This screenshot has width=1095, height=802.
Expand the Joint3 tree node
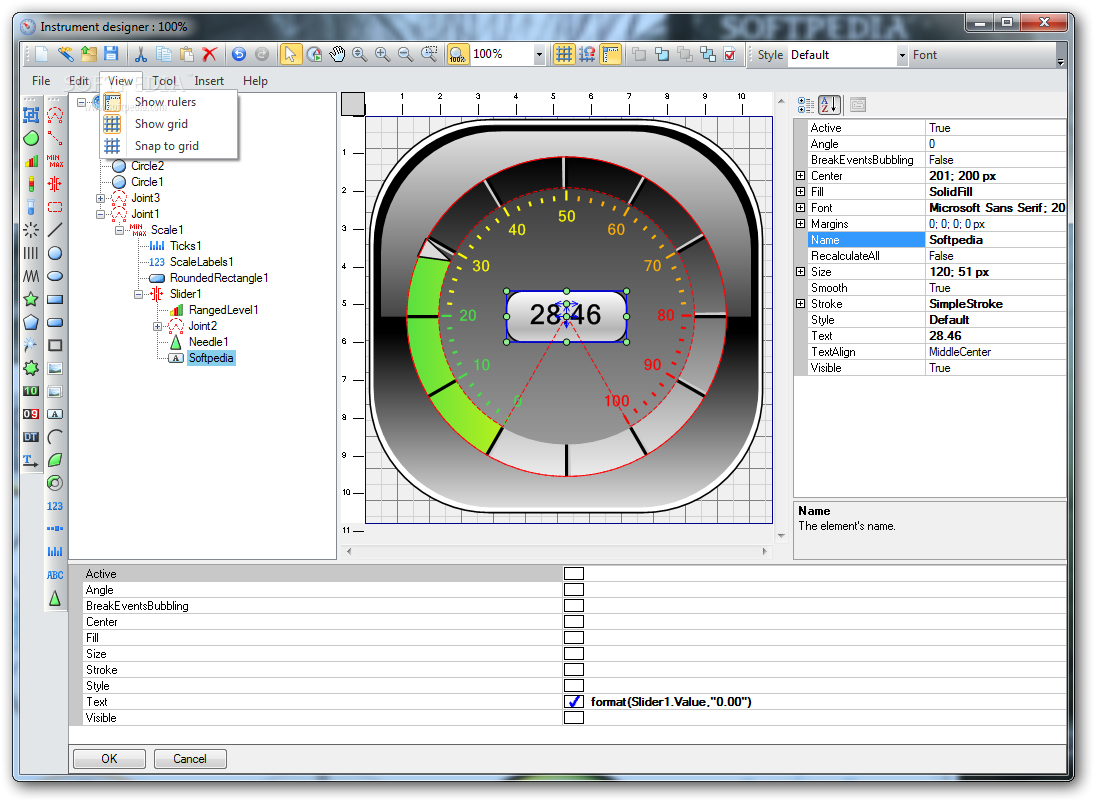coord(100,198)
